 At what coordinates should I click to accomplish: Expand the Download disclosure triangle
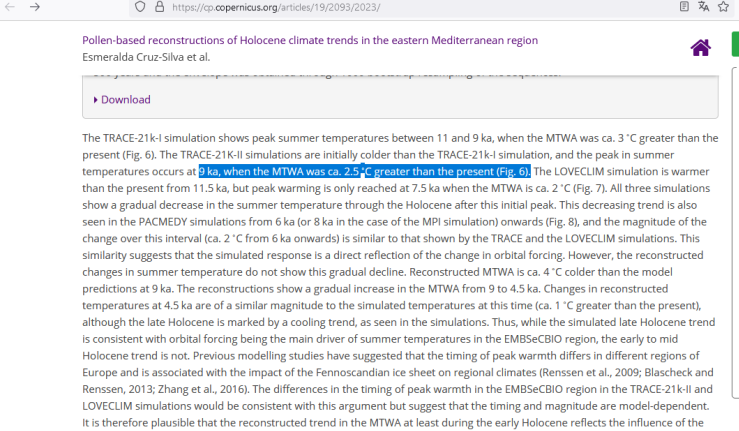(x=95, y=100)
